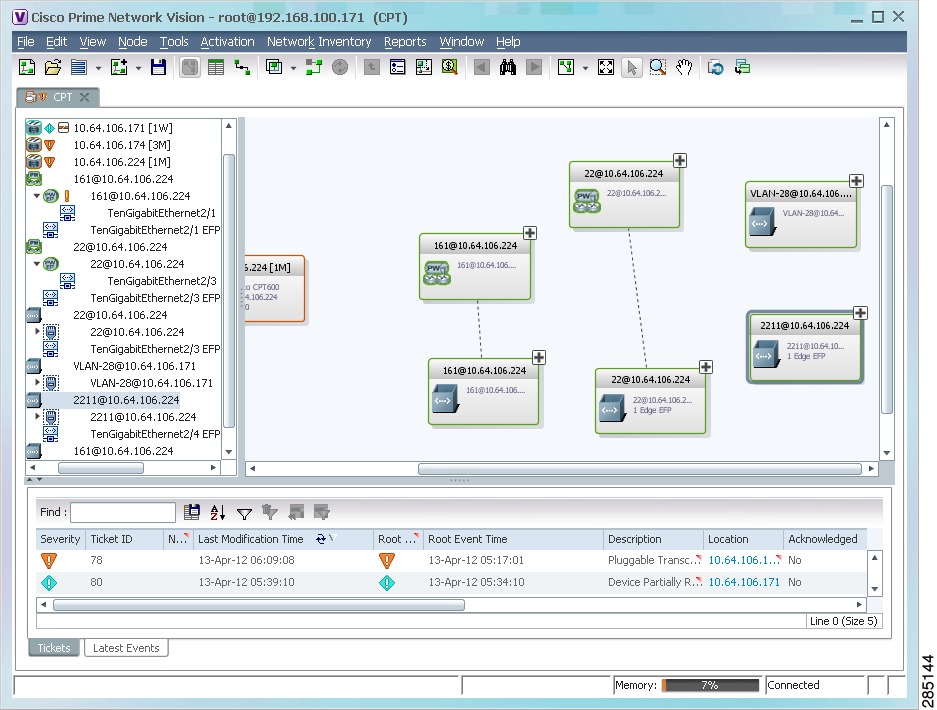Expand the VLAN-28@10.64.106.171 child tree node
The width and height of the screenshot is (937, 710).
(x=37, y=382)
